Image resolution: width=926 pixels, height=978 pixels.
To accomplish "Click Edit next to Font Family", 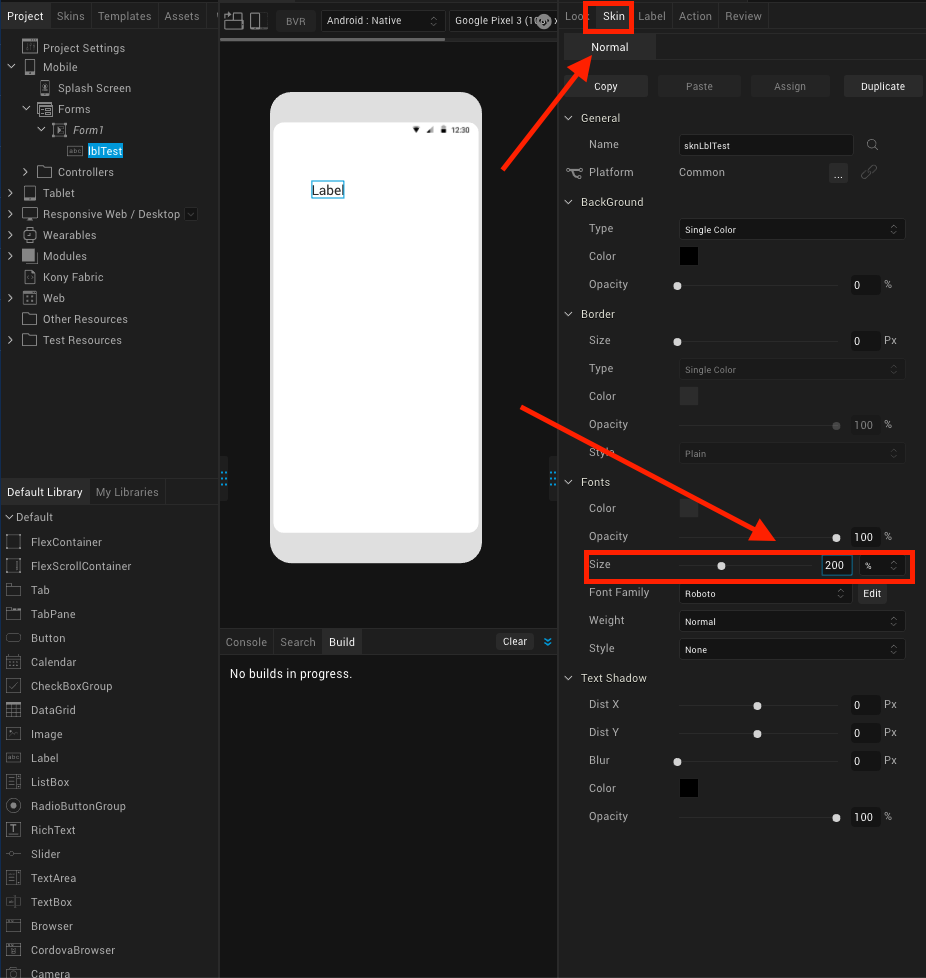I will tap(872, 593).
